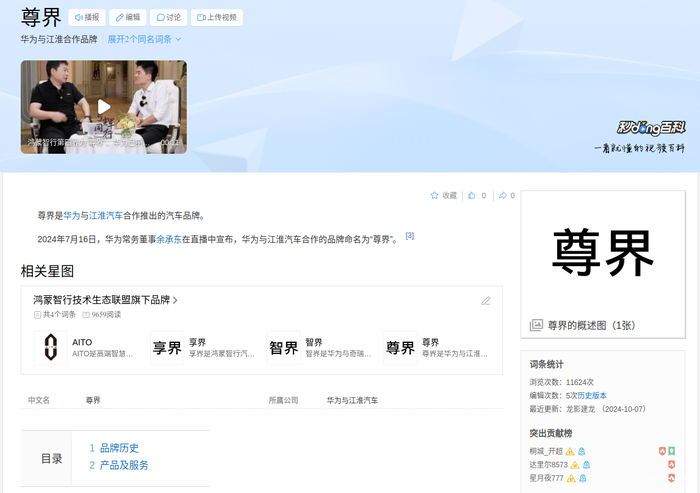Click the red shield badge on 星月夜777 row
This screenshot has height=493, width=700.
(671, 478)
